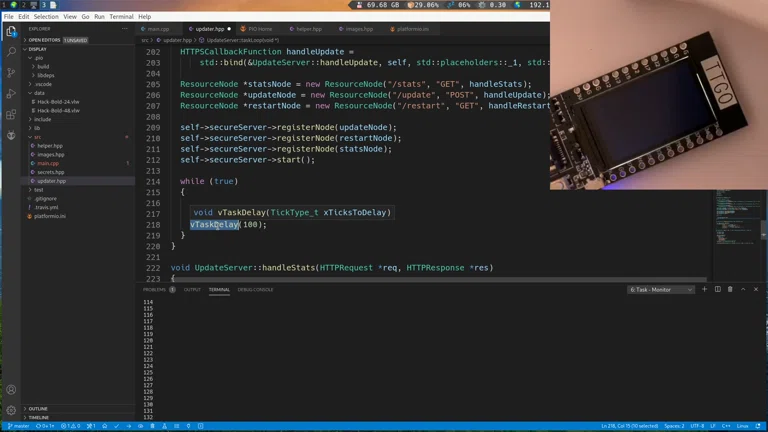Screen dimensions: 768x432
Task: Click the PlatformIO Upload arrow icon
Action: tap(129, 426)
